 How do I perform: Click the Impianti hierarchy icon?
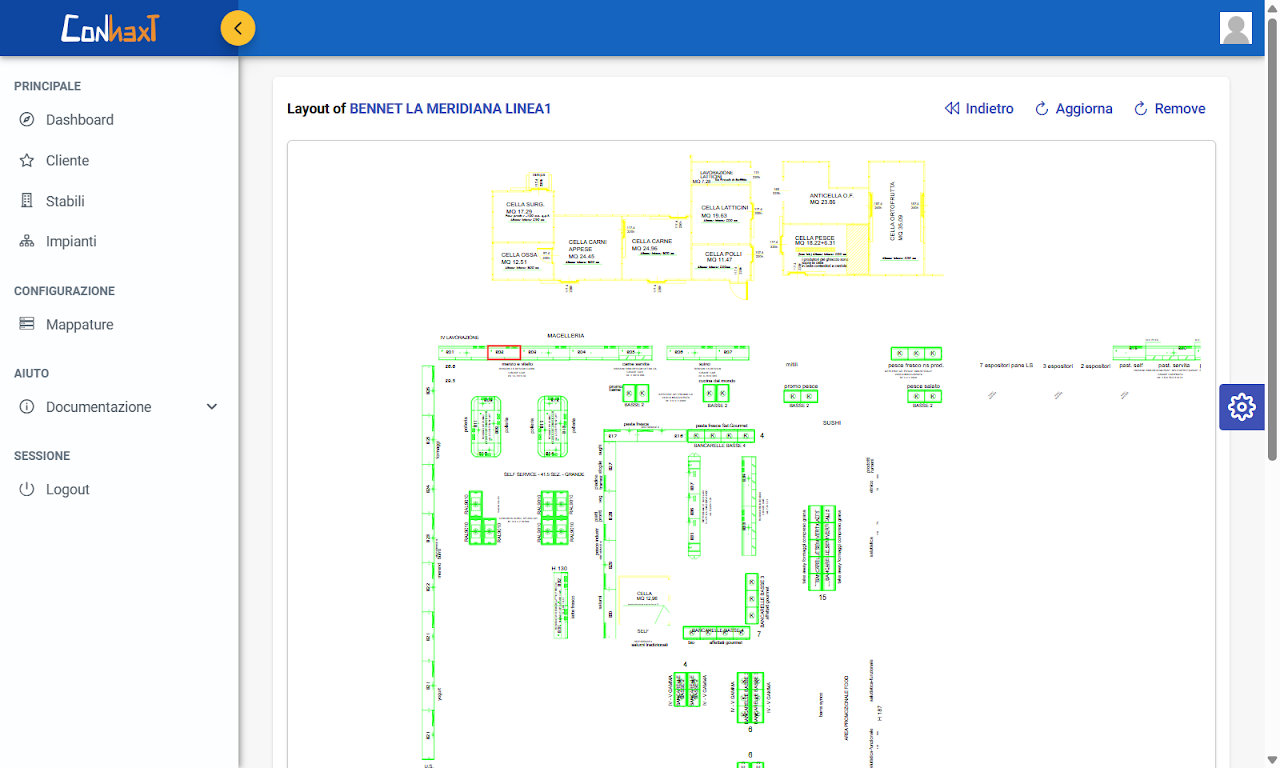point(27,242)
